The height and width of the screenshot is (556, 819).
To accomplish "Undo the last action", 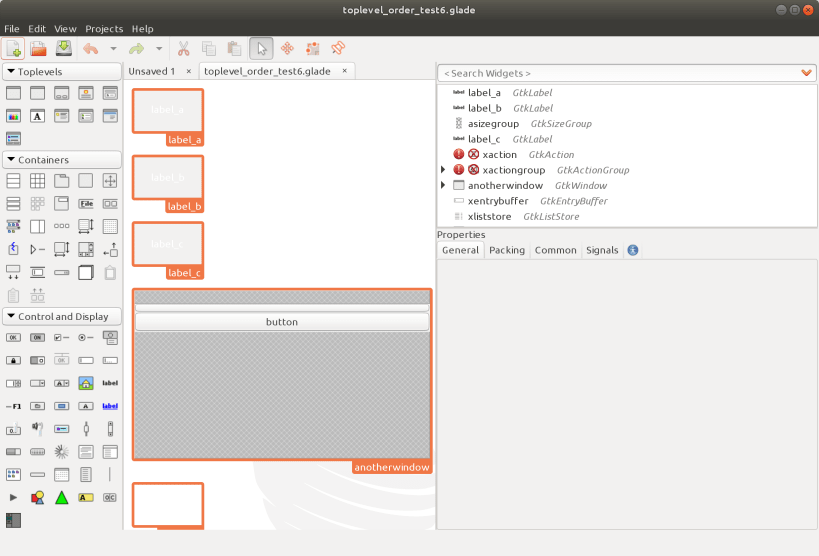I will 90,49.
